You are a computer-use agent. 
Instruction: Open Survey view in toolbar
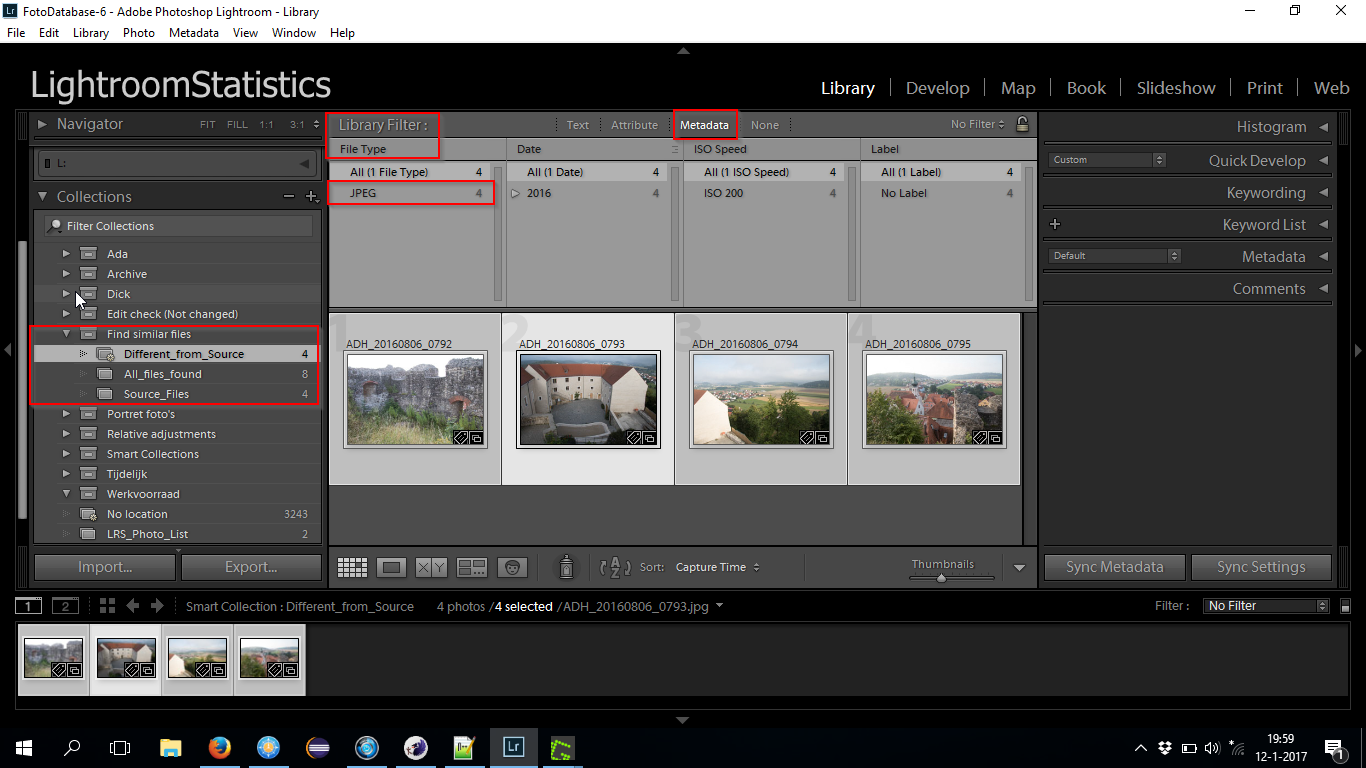point(471,567)
